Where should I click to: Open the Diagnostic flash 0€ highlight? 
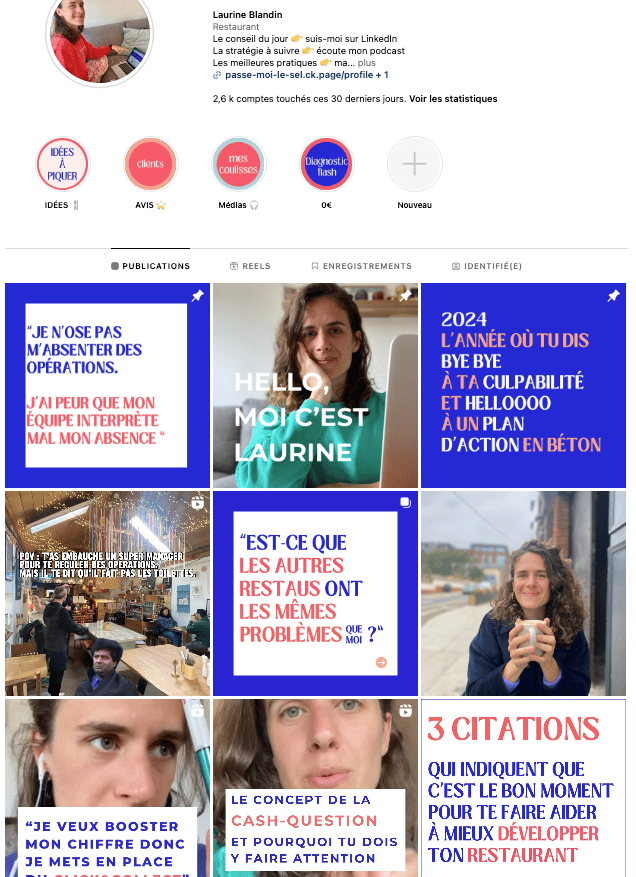(327, 164)
